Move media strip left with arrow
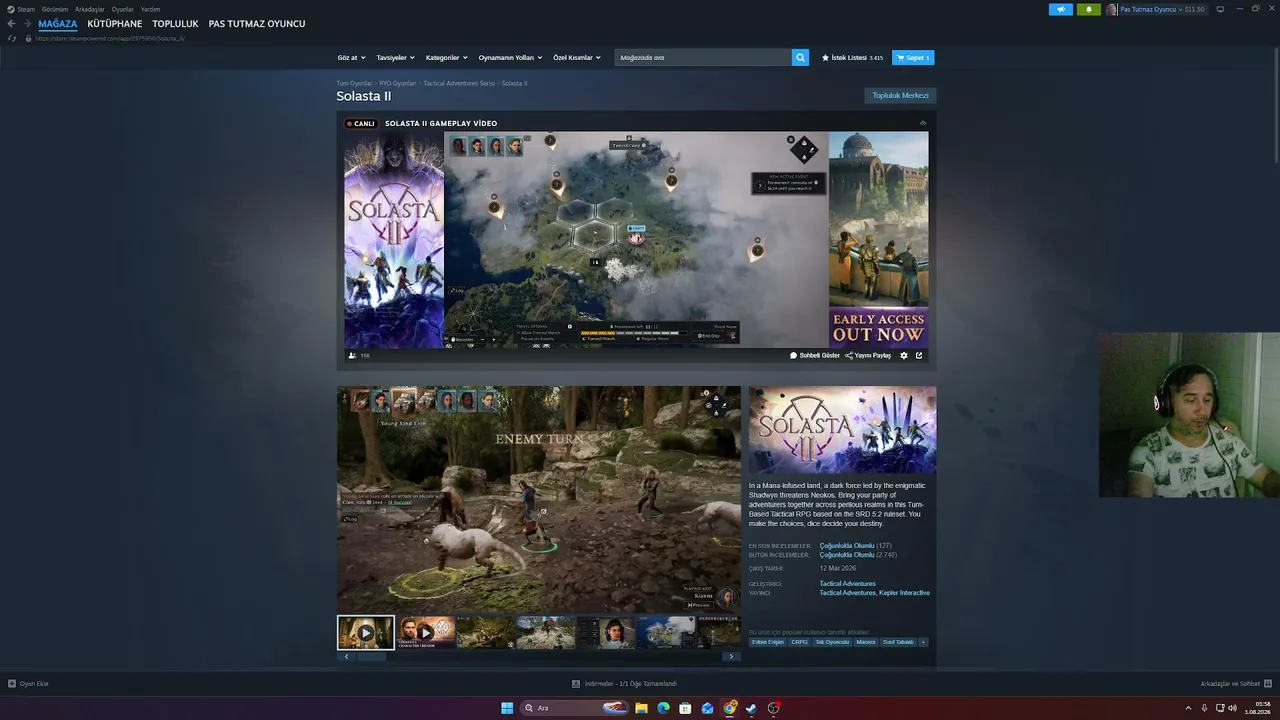Screen dimensions: 1280x720 pos(347,656)
